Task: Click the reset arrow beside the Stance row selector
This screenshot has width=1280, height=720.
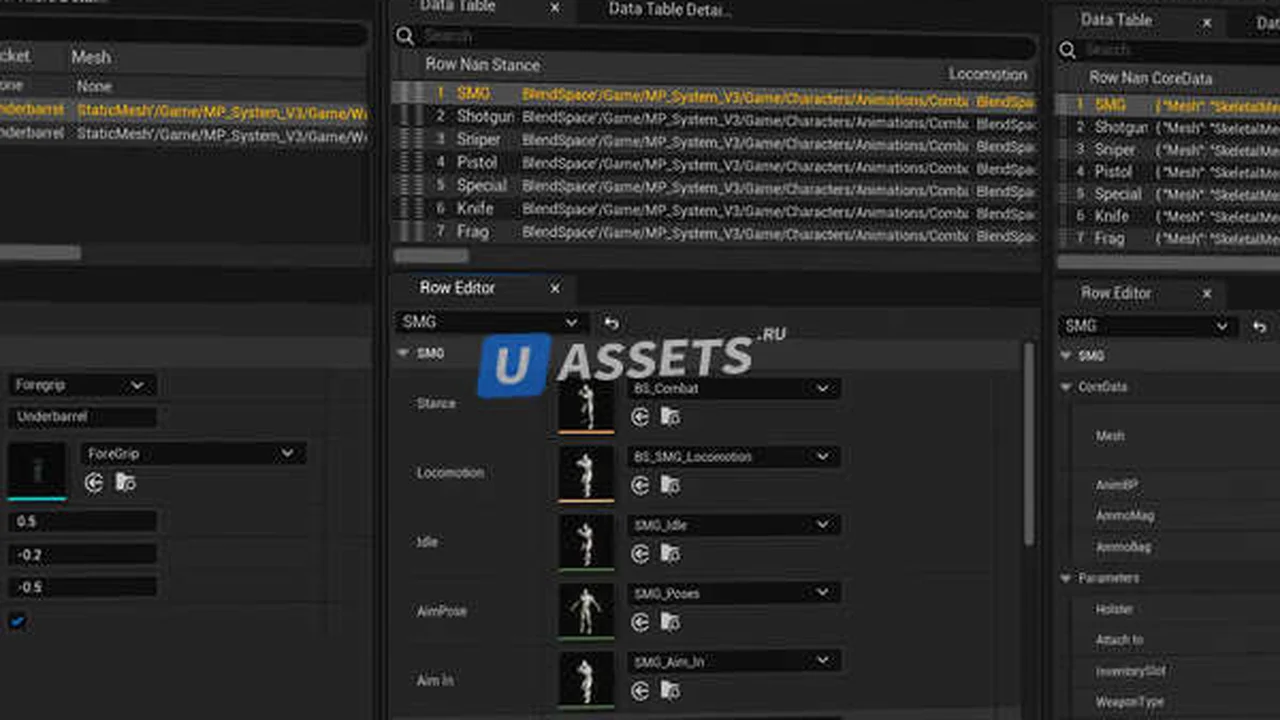Action: click(x=611, y=323)
